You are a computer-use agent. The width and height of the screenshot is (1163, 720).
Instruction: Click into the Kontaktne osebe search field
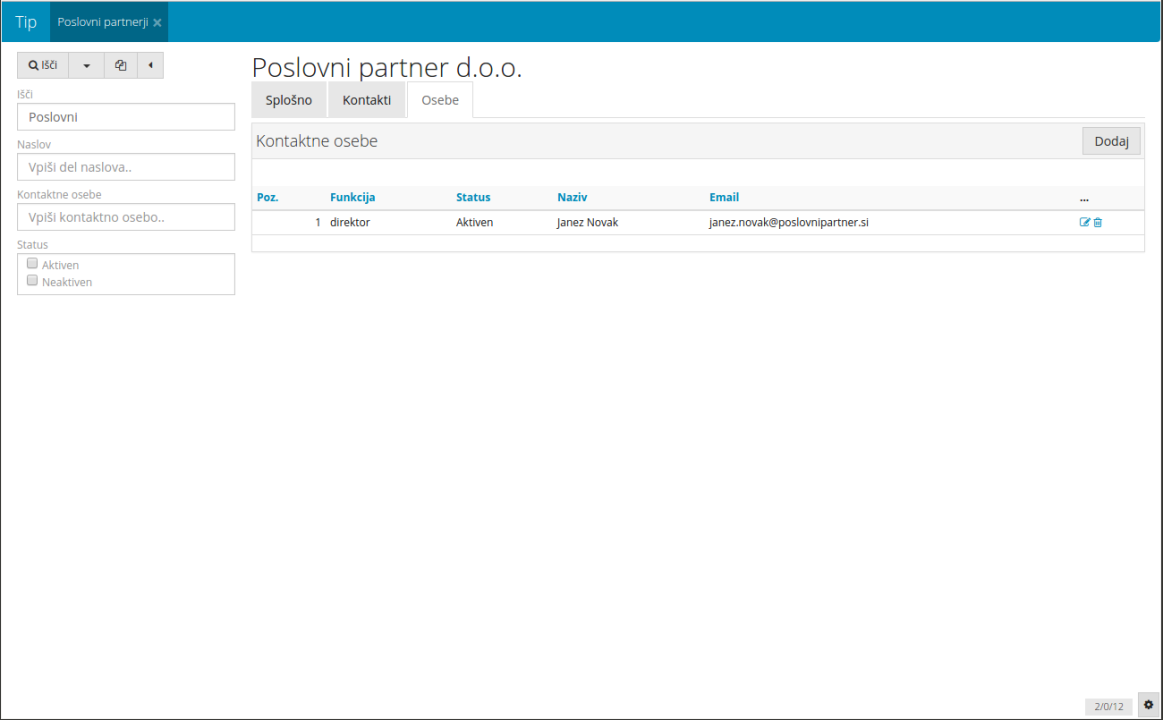pyautogui.click(x=126, y=217)
